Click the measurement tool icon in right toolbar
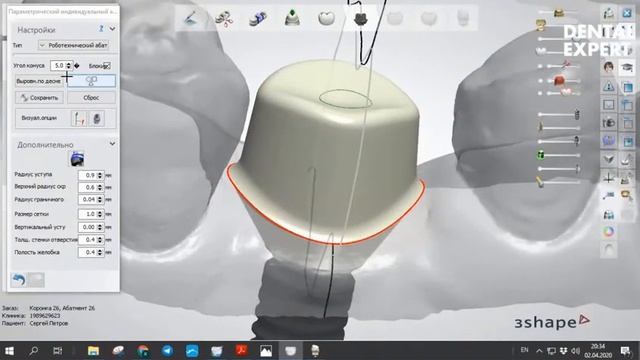The width and height of the screenshot is (640, 360). 609,196
